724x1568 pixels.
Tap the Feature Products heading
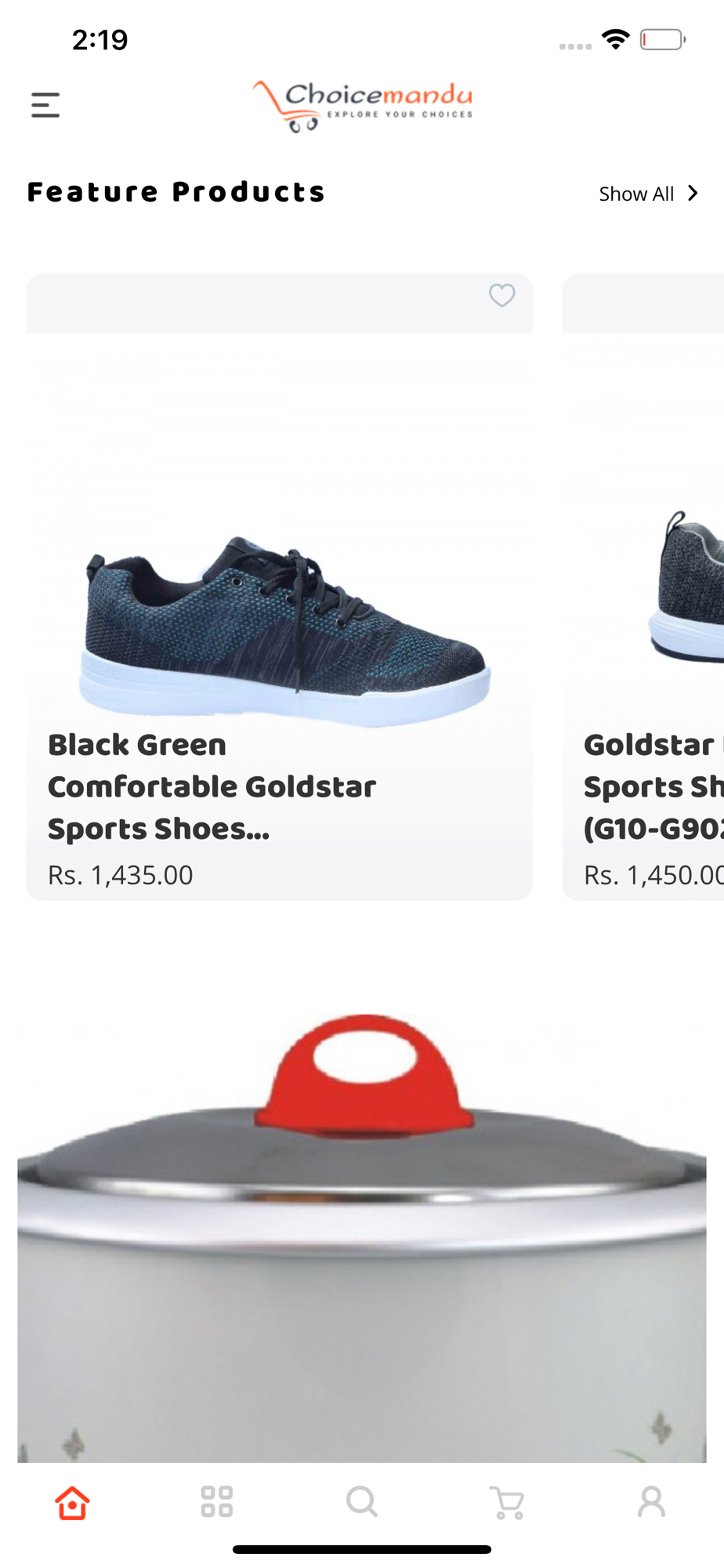(x=176, y=192)
